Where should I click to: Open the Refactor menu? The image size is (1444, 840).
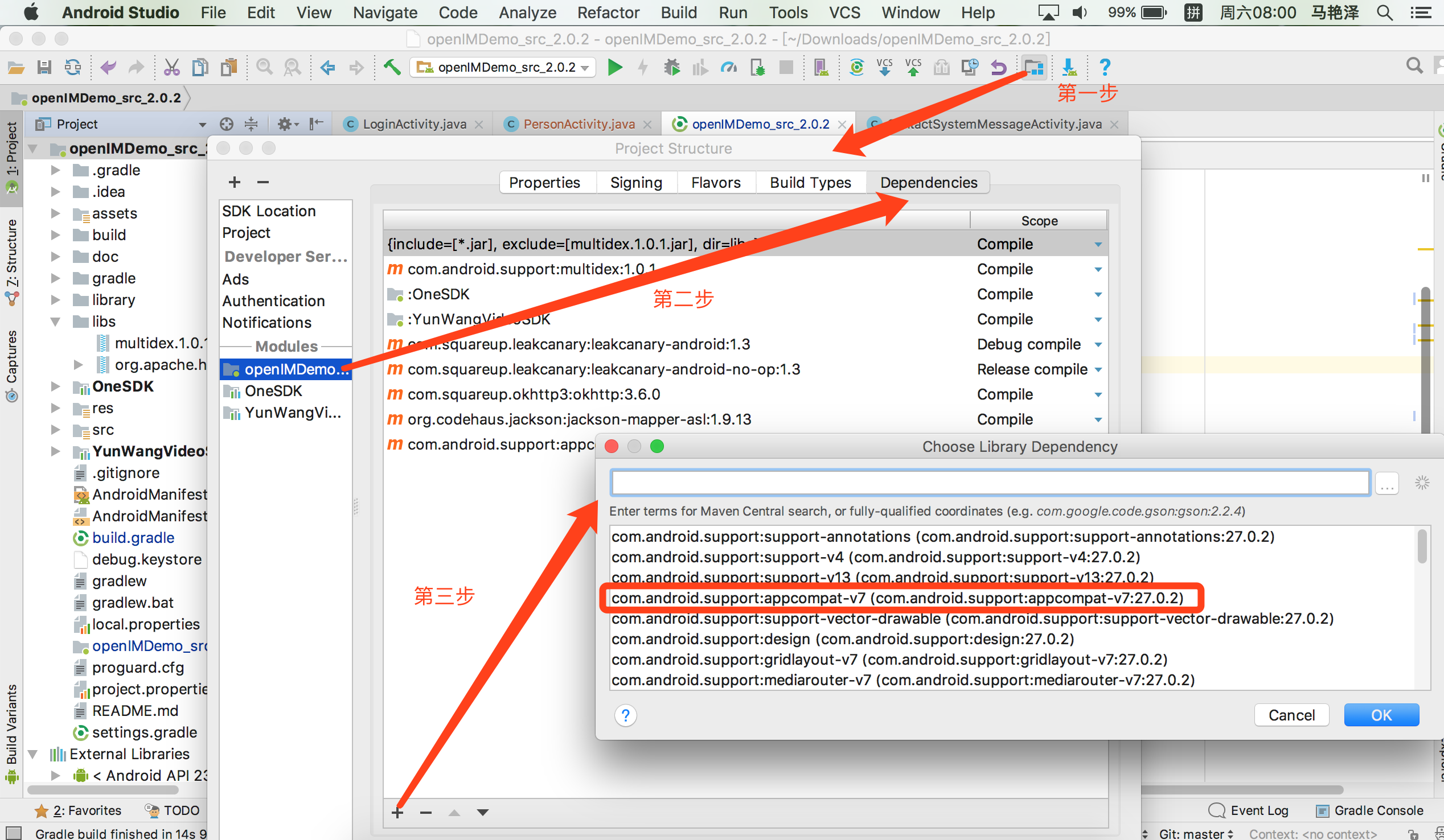(x=608, y=13)
